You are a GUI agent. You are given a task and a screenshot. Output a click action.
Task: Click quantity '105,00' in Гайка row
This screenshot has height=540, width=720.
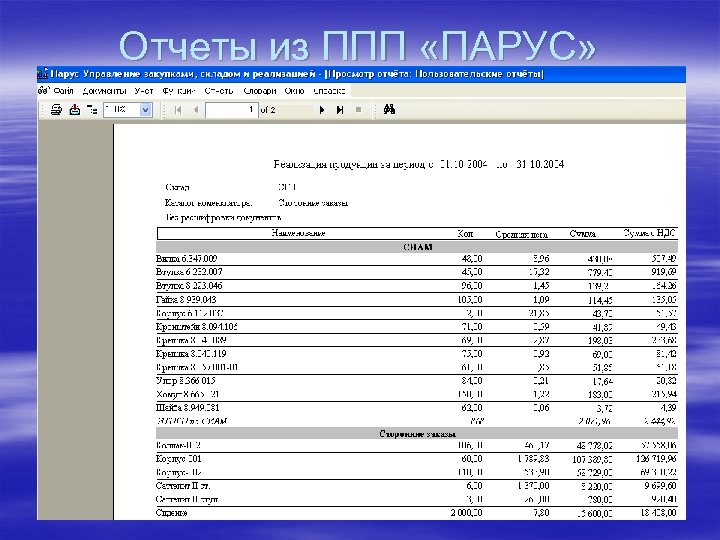[472, 299]
